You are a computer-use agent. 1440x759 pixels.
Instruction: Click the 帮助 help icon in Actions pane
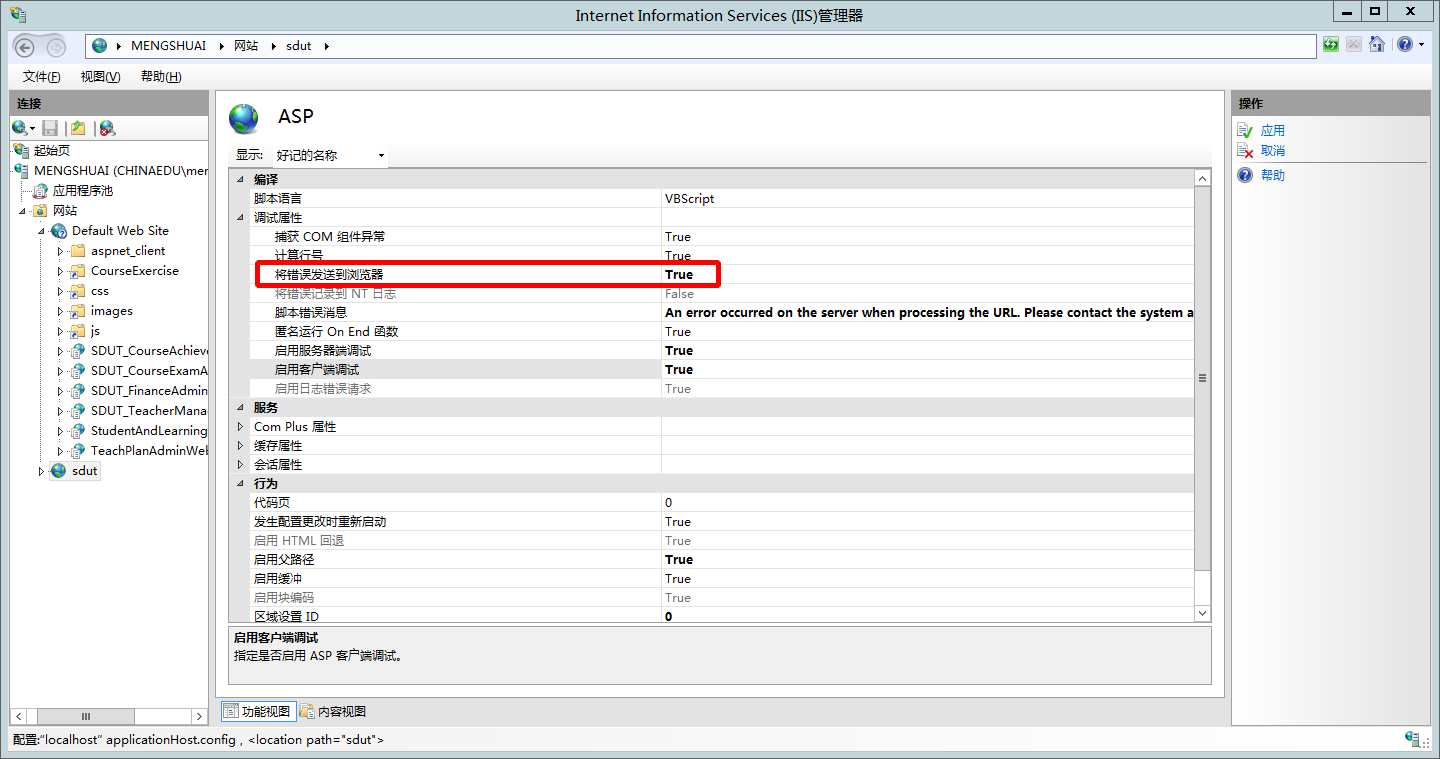click(x=1245, y=175)
